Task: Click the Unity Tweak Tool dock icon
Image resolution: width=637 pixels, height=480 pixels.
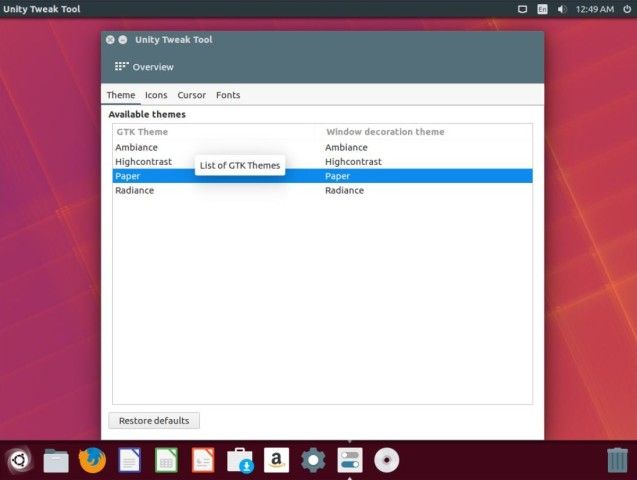Action: 350,460
